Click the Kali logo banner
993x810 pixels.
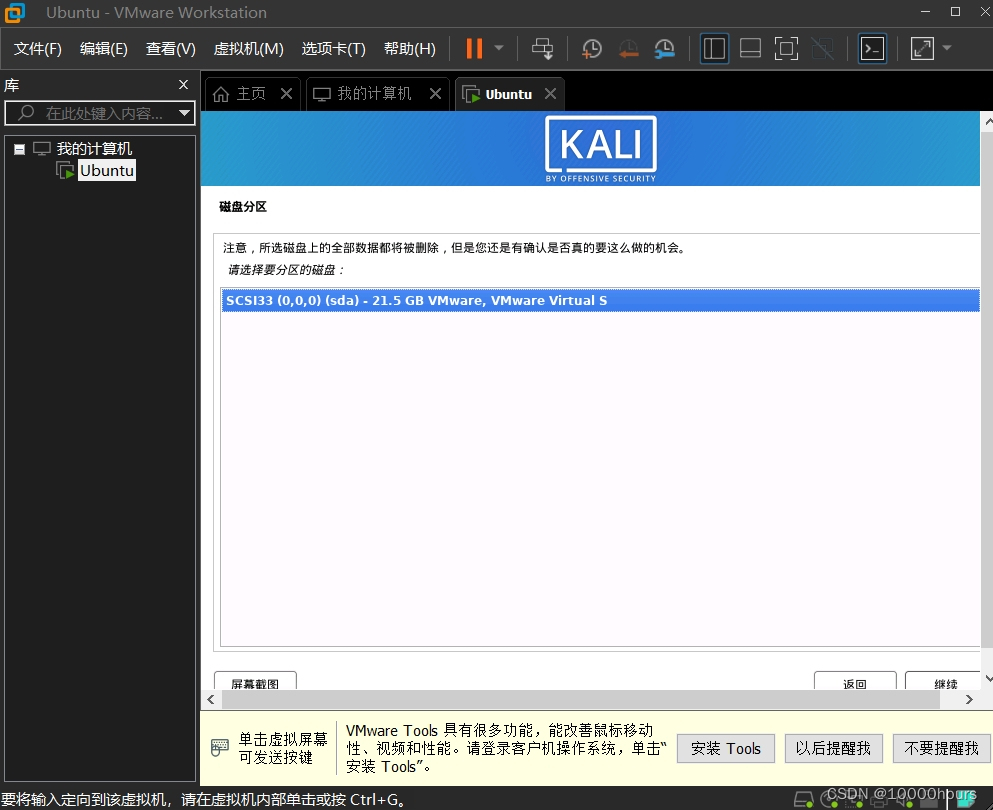tap(600, 149)
